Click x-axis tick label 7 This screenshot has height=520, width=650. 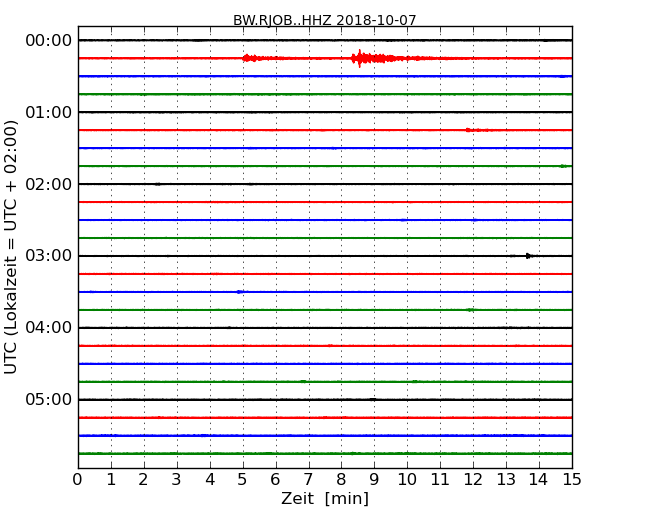point(308,479)
